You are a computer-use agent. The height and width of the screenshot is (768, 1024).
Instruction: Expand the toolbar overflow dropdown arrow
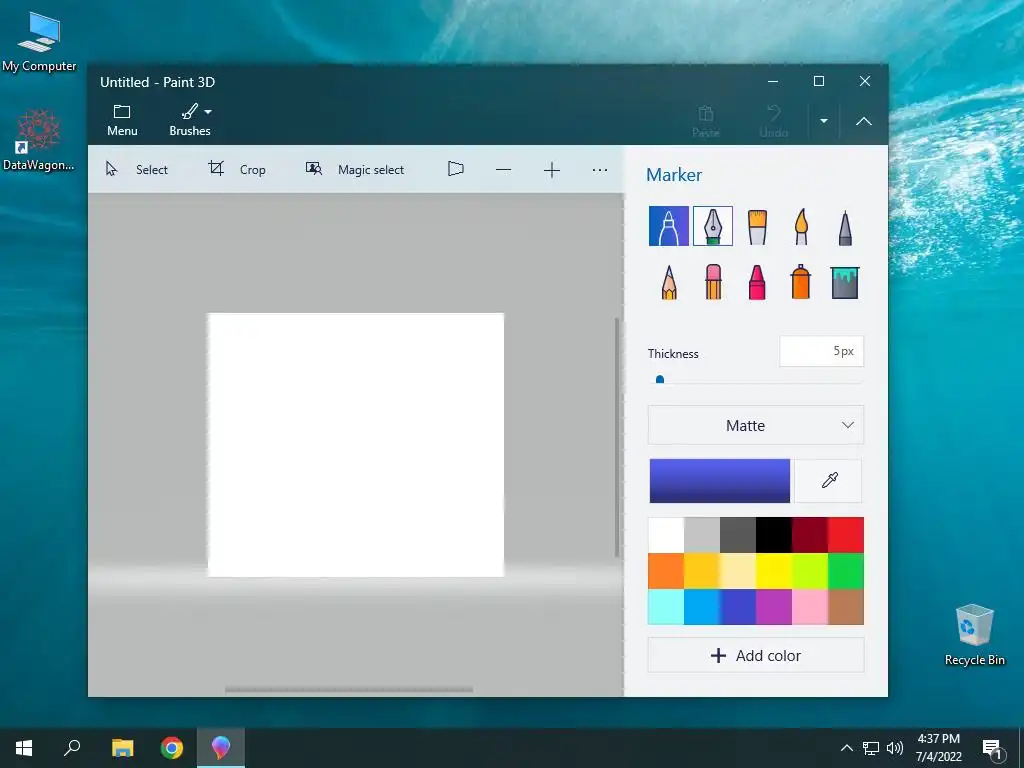(824, 121)
